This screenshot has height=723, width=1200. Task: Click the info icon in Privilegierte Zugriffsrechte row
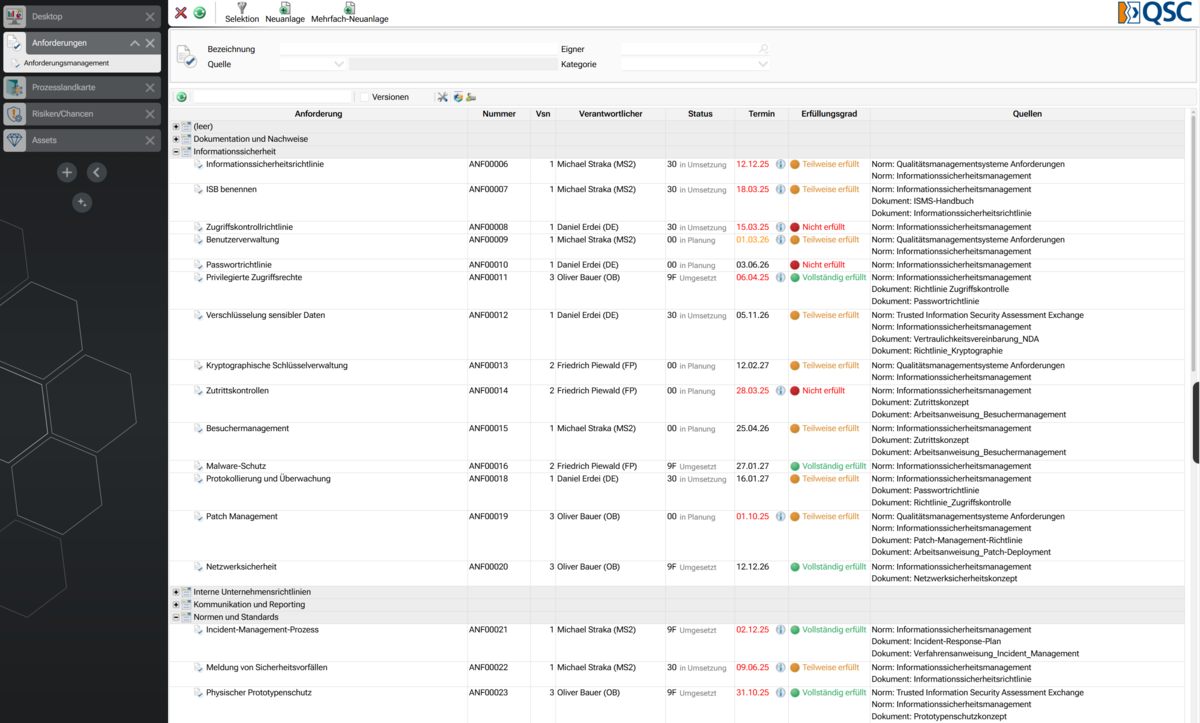point(781,277)
